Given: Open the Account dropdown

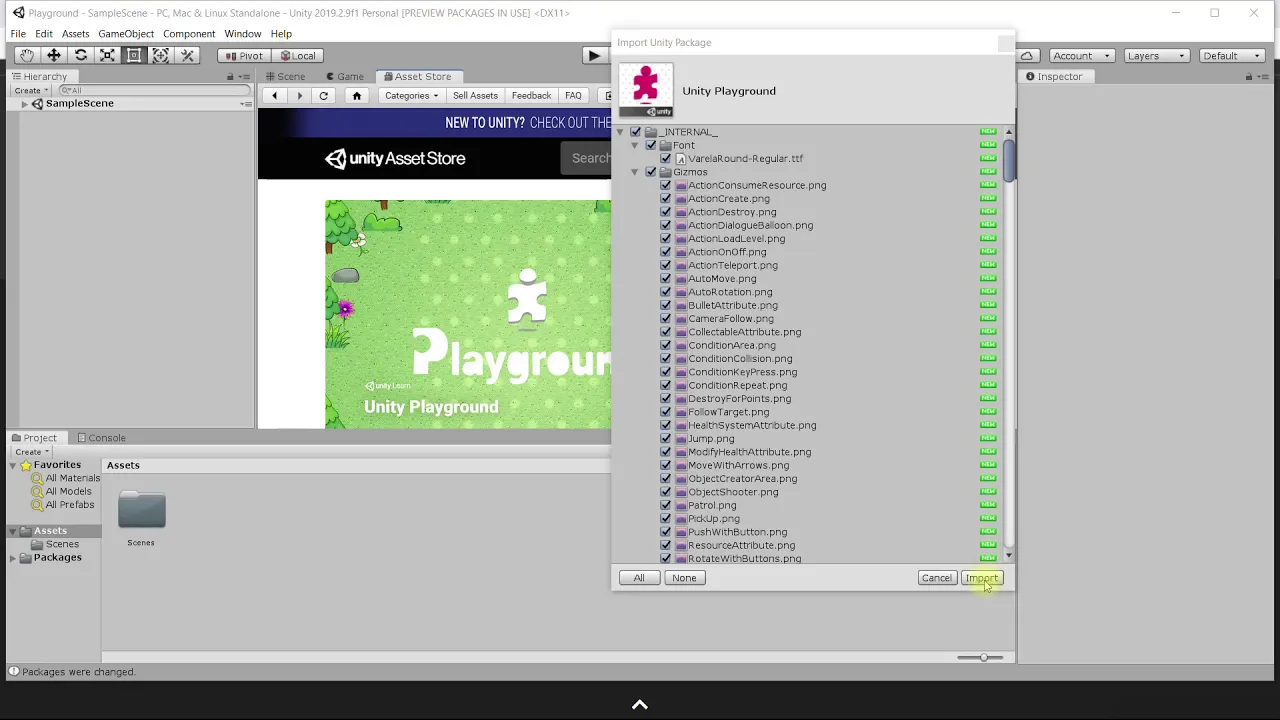Looking at the screenshot, I should 1080,56.
